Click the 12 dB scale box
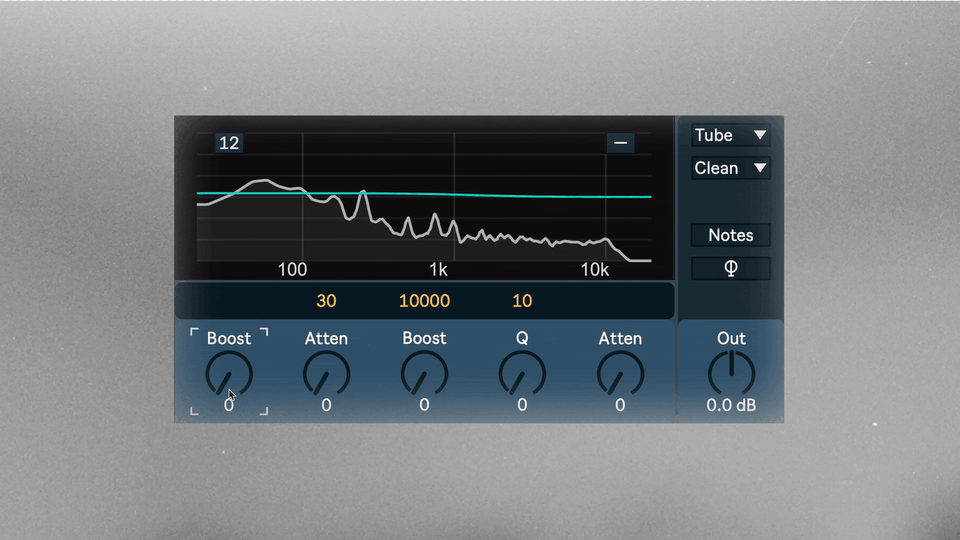 click(x=229, y=143)
